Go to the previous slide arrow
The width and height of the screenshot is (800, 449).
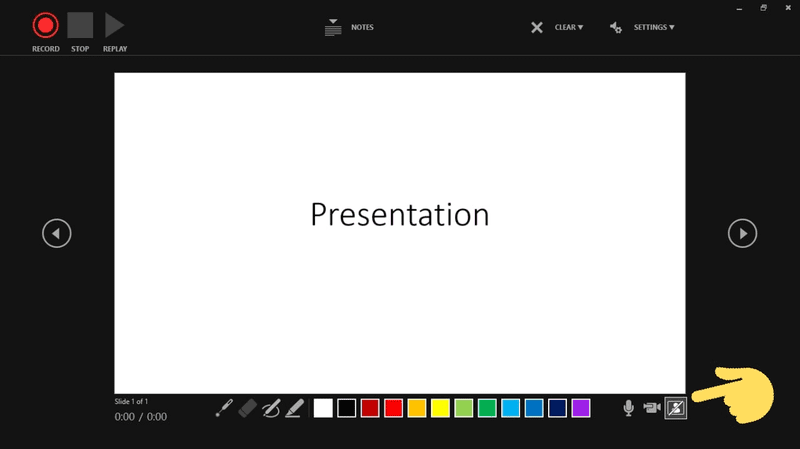tap(57, 233)
